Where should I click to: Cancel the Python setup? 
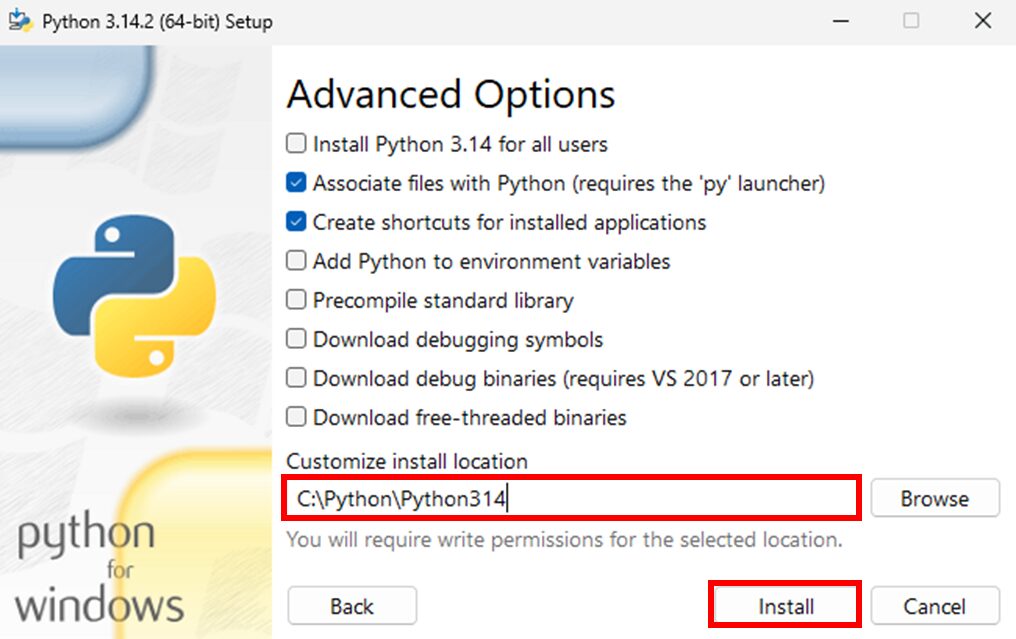tap(934, 605)
